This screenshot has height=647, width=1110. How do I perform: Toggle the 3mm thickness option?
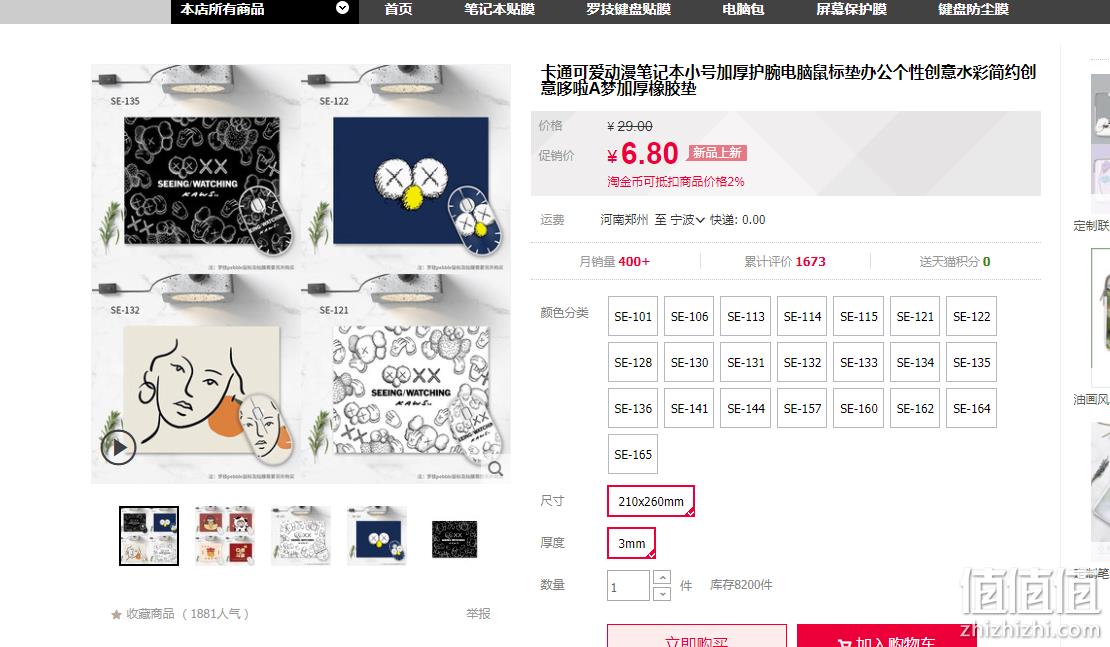coord(631,543)
